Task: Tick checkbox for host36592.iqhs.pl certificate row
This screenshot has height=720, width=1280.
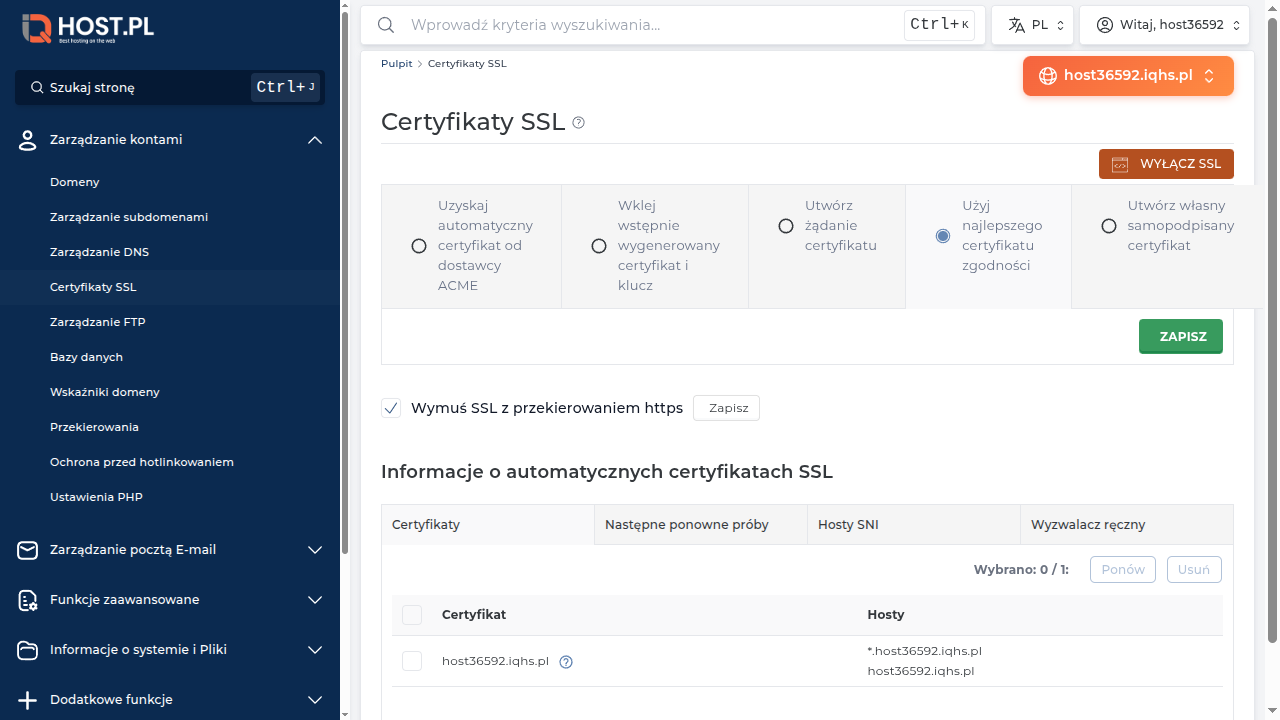Action: [x=412, y=661]
